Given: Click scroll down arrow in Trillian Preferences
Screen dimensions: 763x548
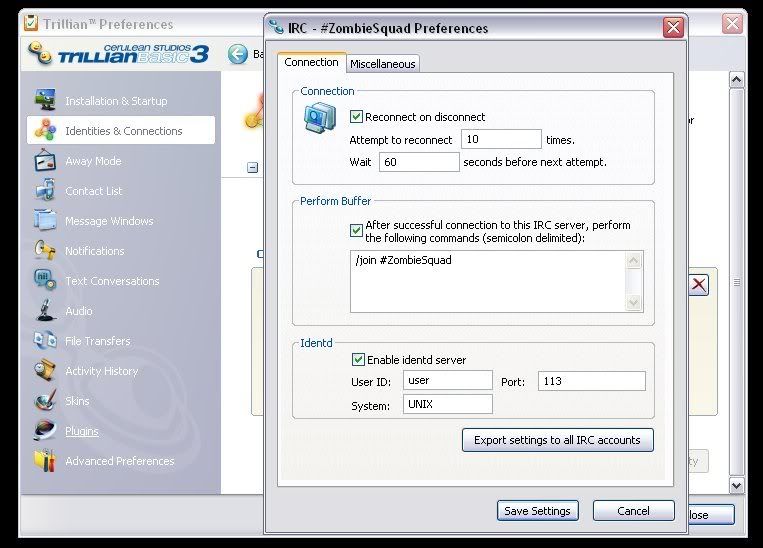Looking at the screenshot, I should coord(736,485).
